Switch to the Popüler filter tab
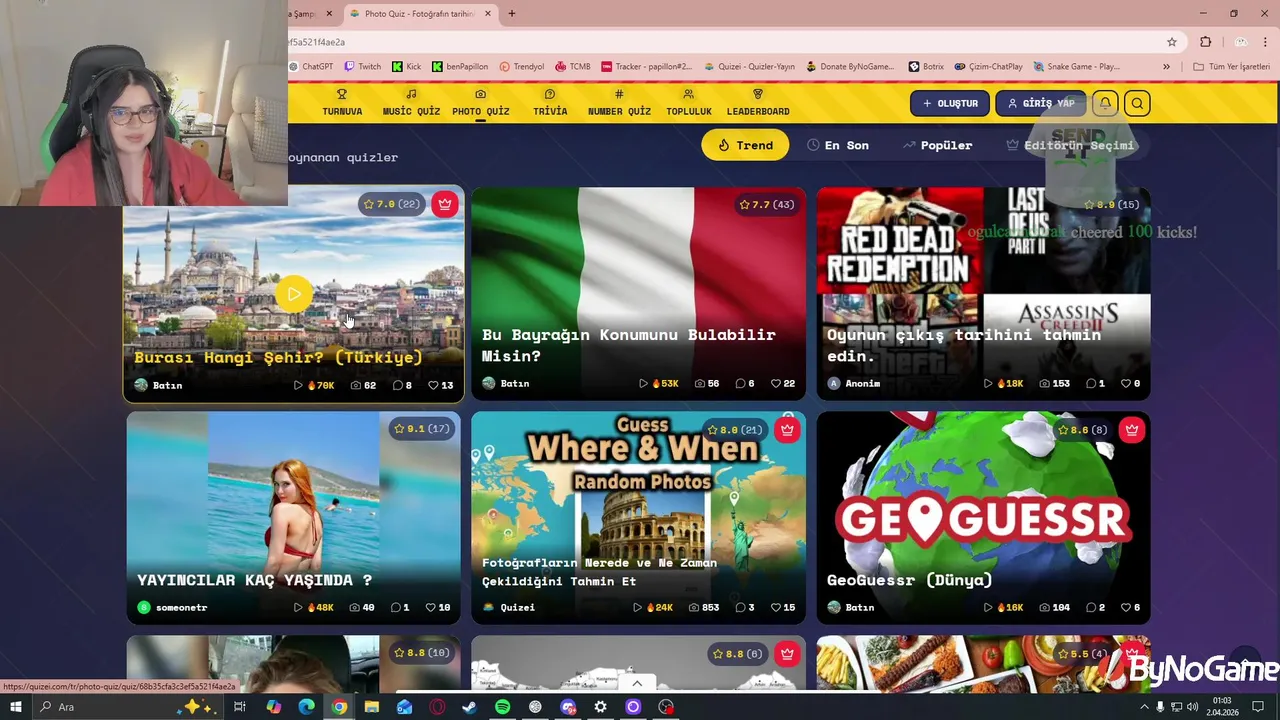This screenshot has height=720, width=1280. point(937,145)
